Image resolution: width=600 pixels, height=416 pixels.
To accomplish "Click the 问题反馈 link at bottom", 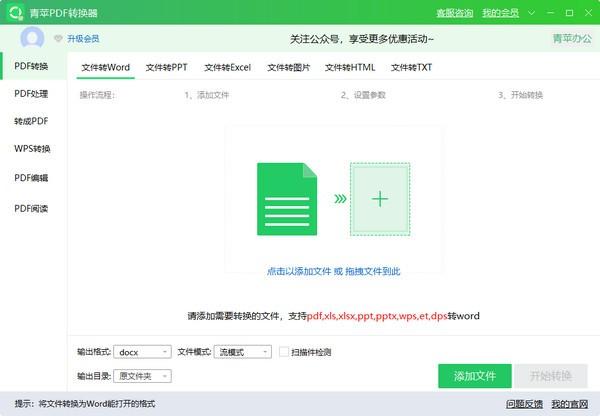I will pyautogui.click(x=524, y=404).
